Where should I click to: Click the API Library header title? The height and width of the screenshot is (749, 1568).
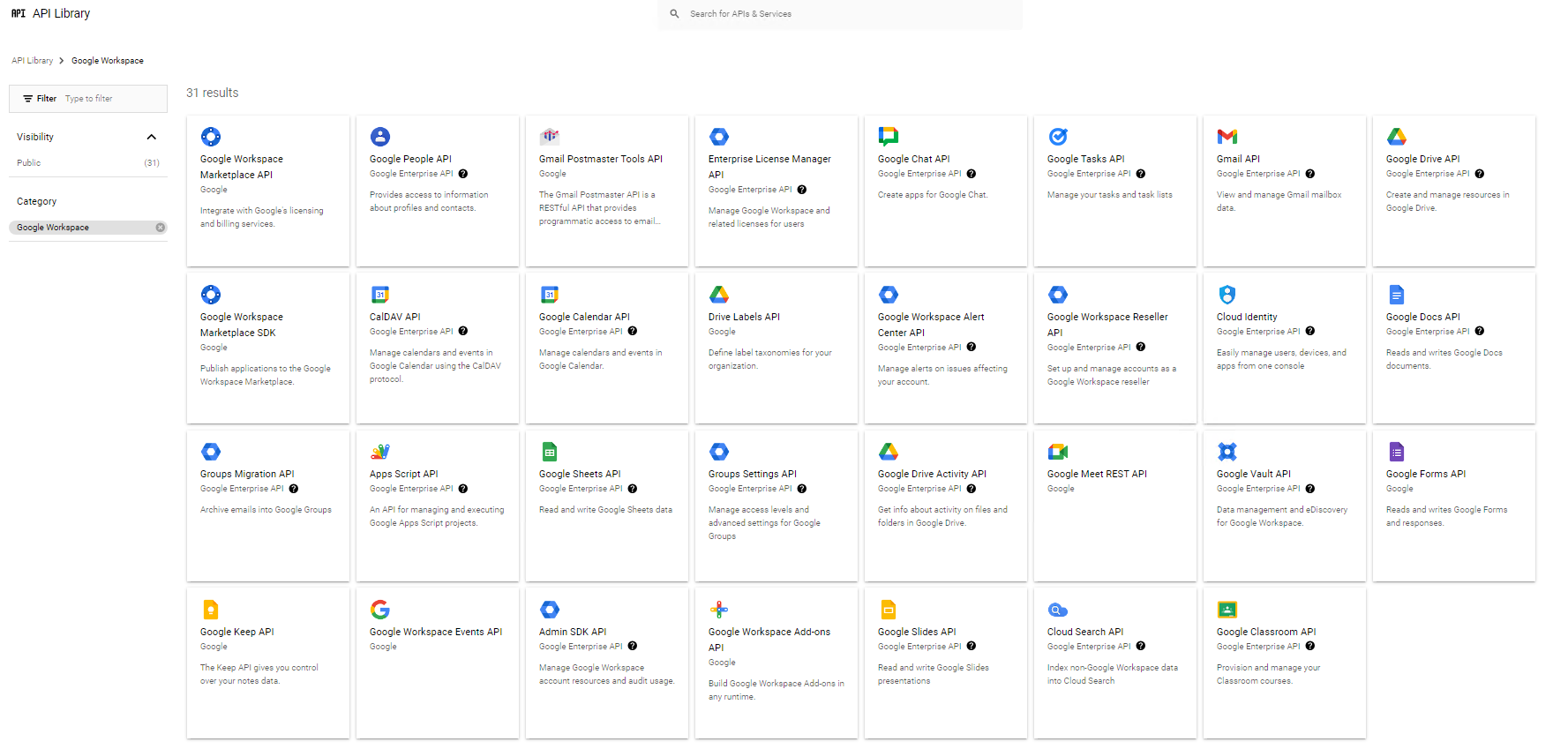(61, 13)
